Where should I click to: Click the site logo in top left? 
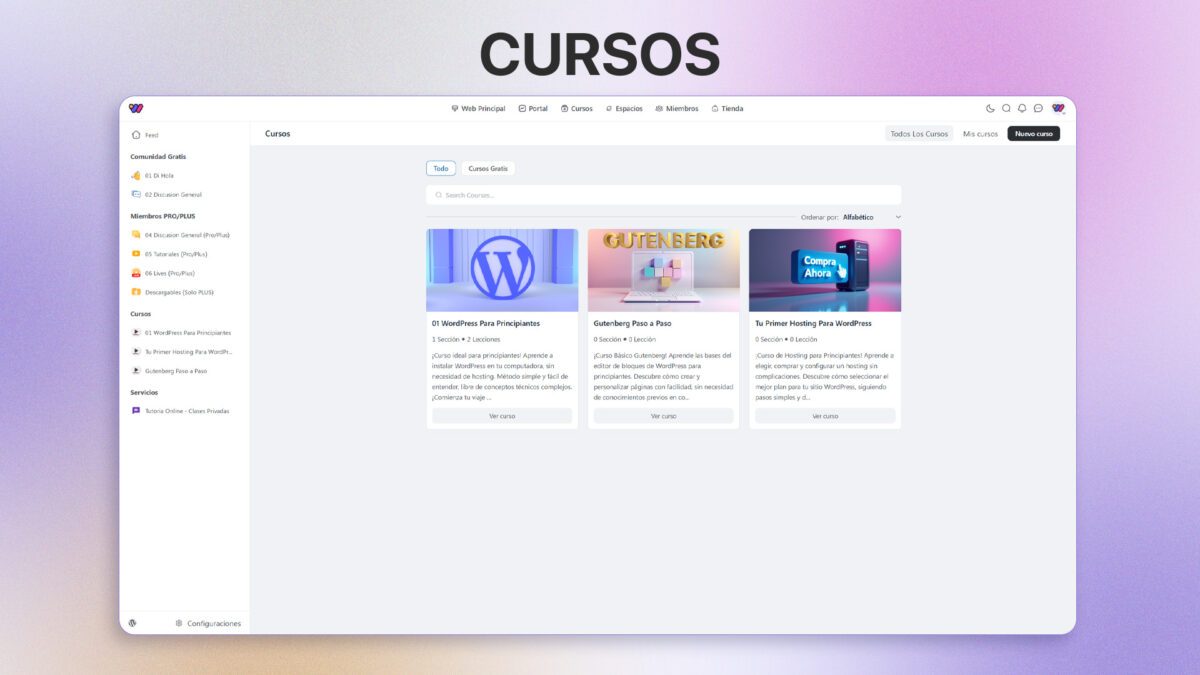click(x=136, y=109)
